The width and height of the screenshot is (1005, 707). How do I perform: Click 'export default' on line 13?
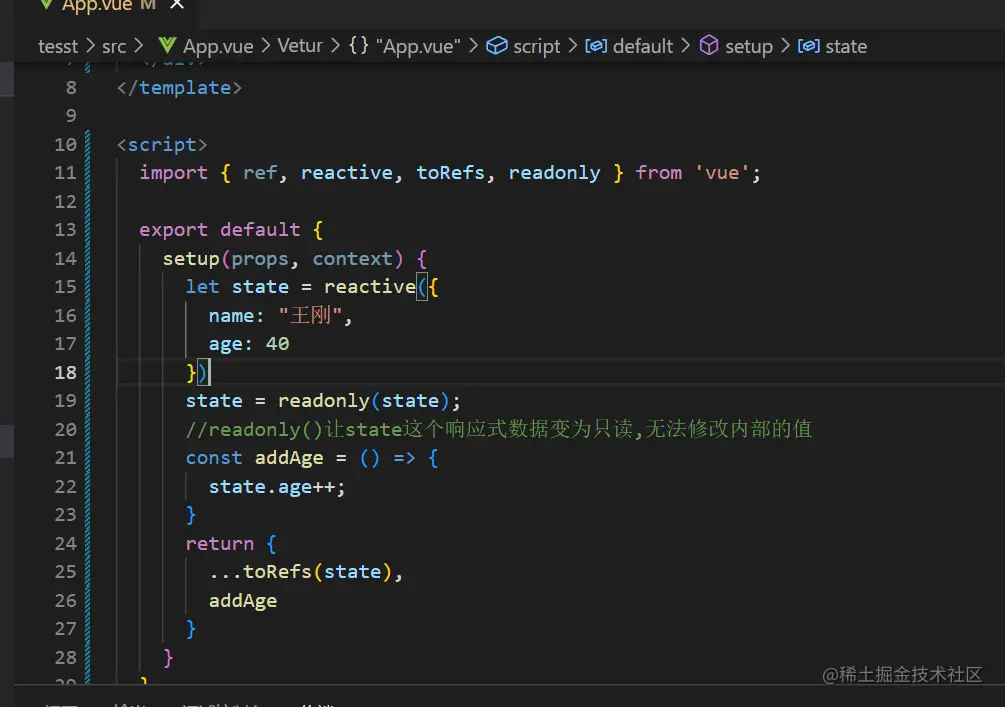220,230
